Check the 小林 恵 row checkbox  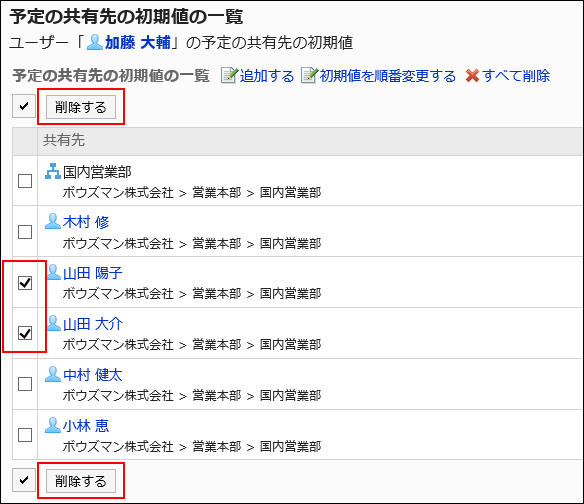click(25, 435)
